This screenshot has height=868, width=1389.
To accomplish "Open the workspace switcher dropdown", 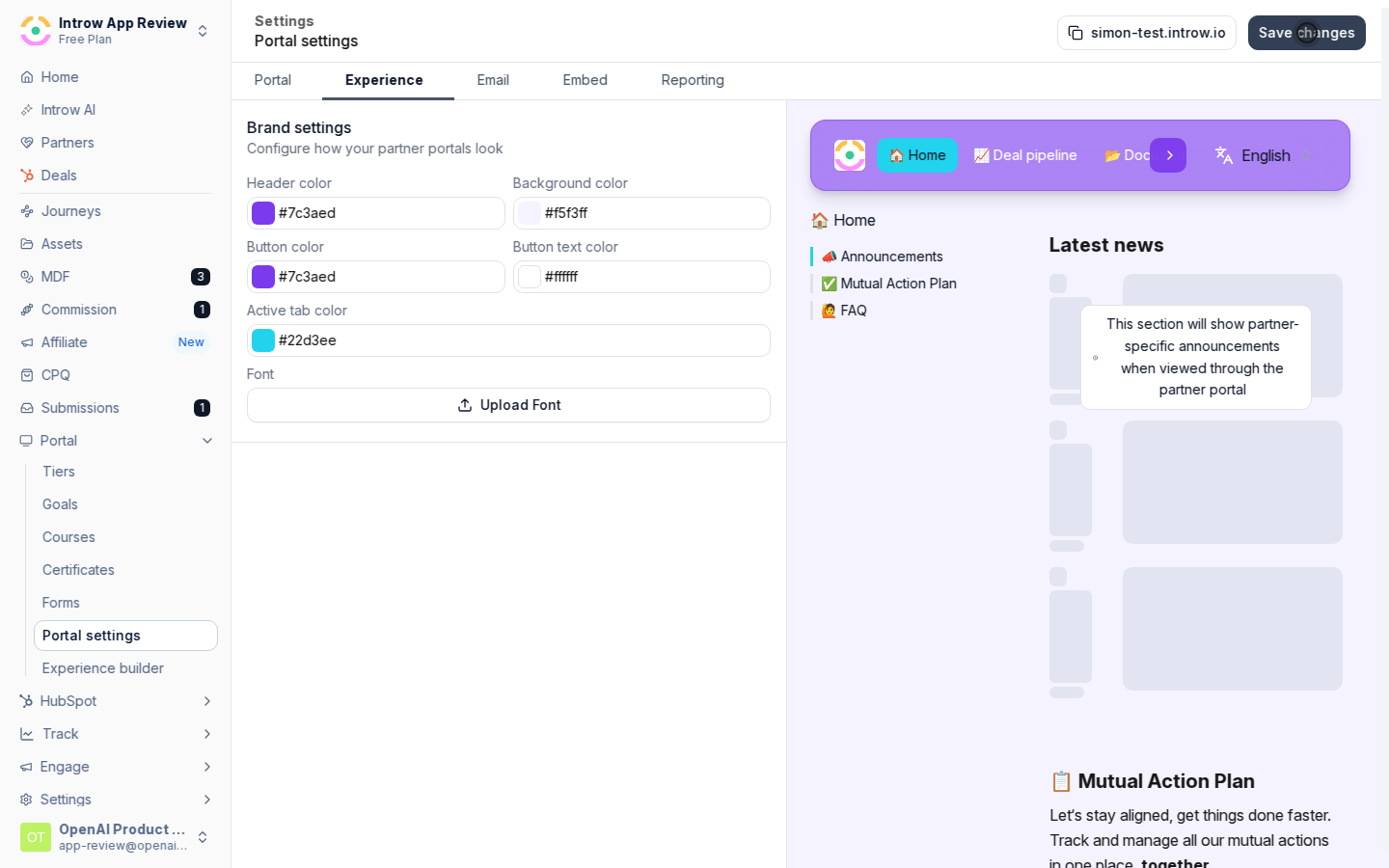I will point(203,31).
